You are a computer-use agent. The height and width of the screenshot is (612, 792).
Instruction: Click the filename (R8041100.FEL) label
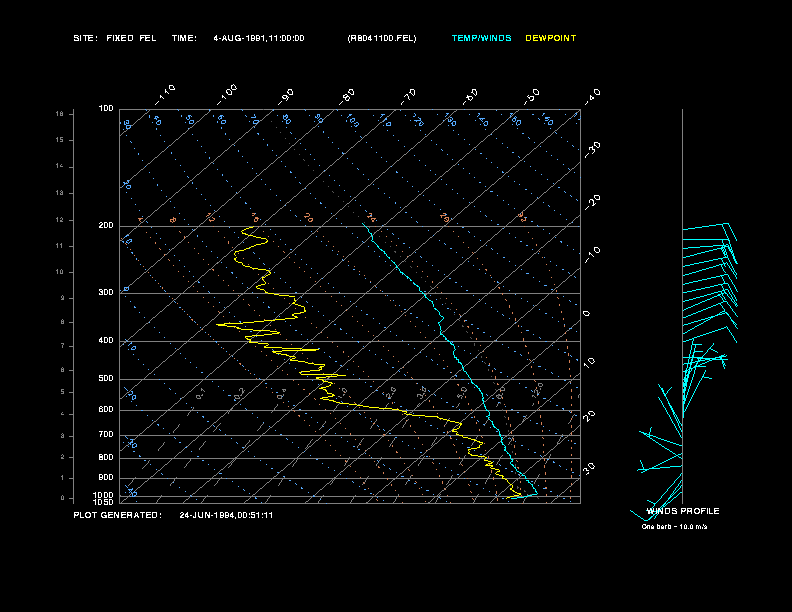click(x=382, y=38)
